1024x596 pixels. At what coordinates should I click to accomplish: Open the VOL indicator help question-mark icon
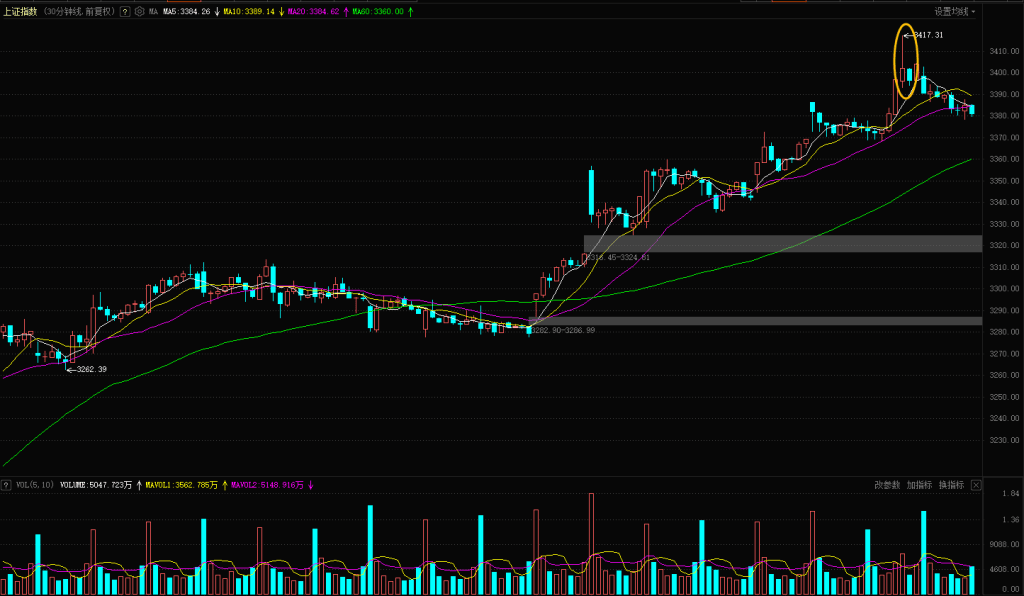tap(6, 485)
